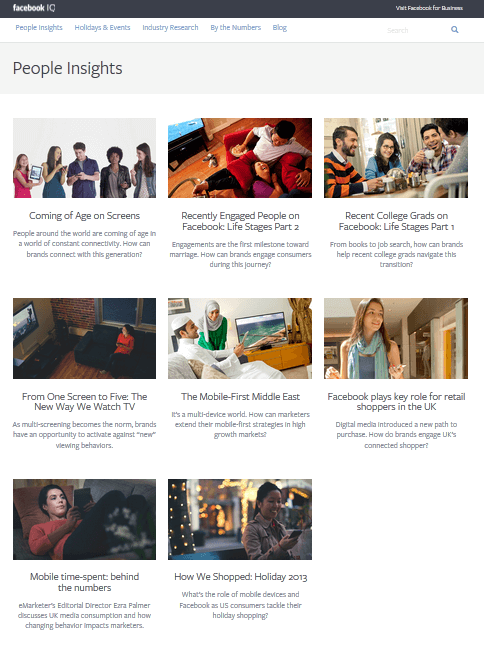Viewport: 484px width, 646px height.
Task: Click the search magnifier icon
Action: [x=454, y=30]
